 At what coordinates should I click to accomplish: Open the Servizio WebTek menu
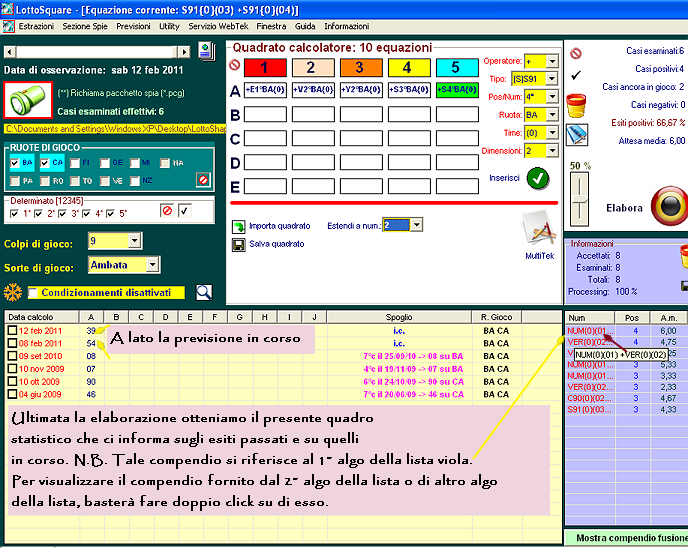[218, 26]
